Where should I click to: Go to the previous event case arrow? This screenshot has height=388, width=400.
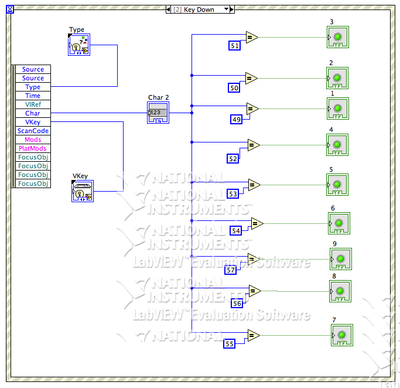tap(168, 10)
